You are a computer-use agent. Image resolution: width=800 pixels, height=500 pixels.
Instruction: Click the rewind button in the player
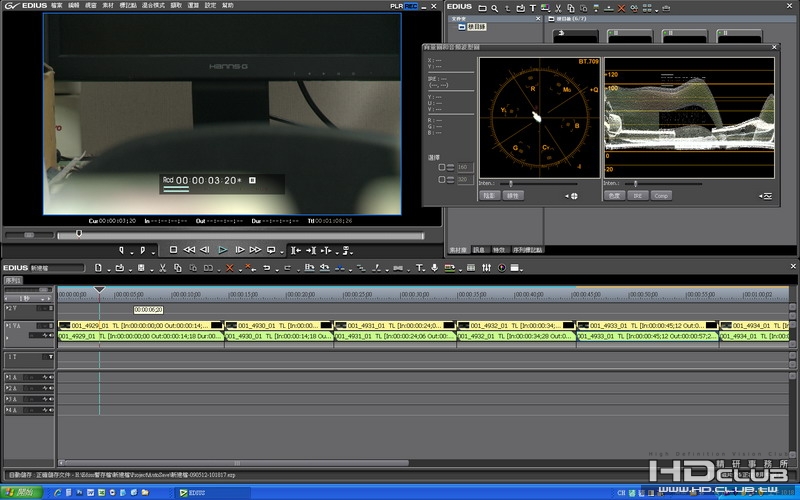pos(189,249)
